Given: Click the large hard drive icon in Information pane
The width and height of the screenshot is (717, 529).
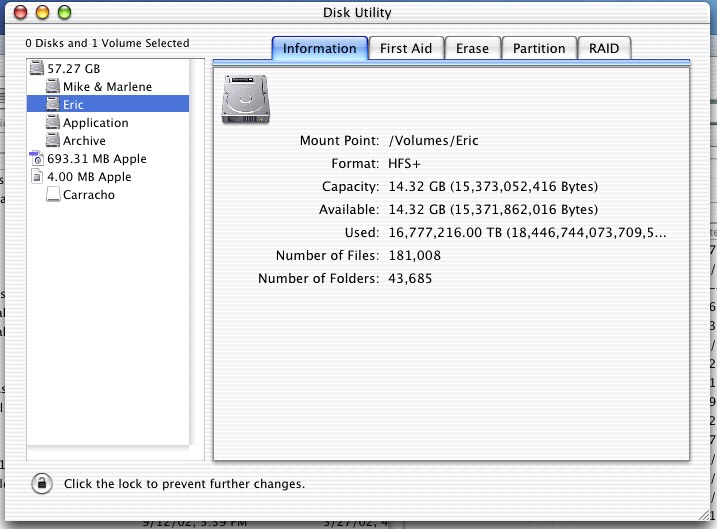Looking at the screenshot, I should pos(246,99).
